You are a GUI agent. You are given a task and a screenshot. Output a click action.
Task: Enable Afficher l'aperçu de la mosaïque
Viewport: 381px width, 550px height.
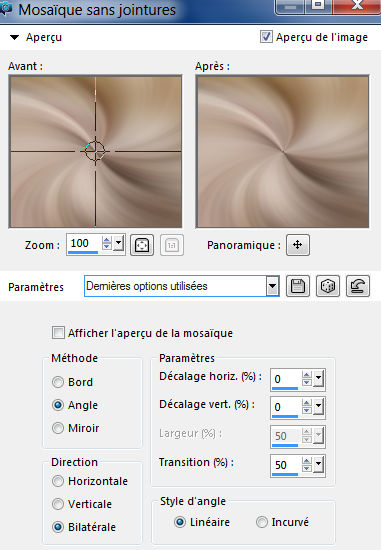pyautogui.click(x=58, y=333)
